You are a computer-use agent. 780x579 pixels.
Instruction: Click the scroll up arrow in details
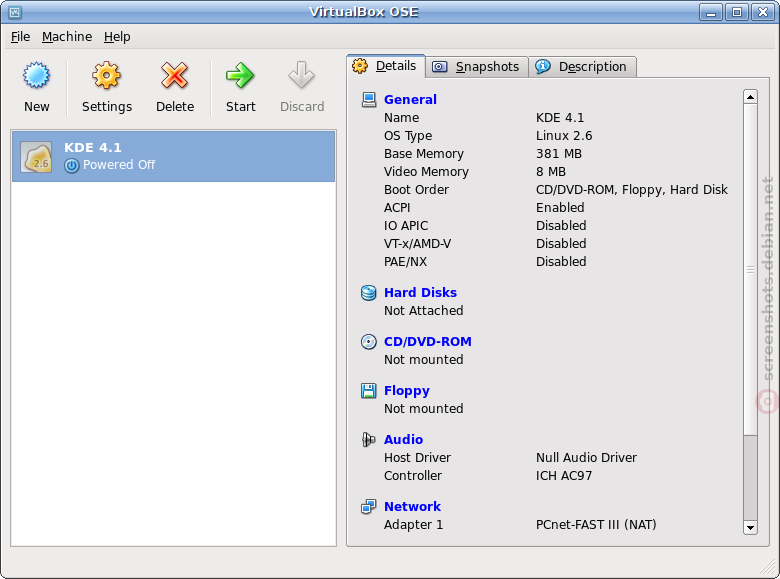click(x=750, y=96)
